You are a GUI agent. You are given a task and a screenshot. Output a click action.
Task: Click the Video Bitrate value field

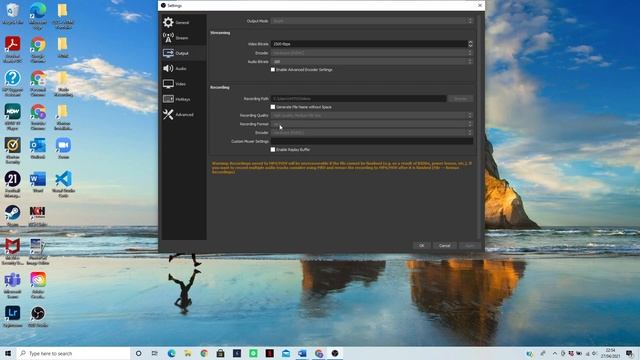tap(369, 44)
